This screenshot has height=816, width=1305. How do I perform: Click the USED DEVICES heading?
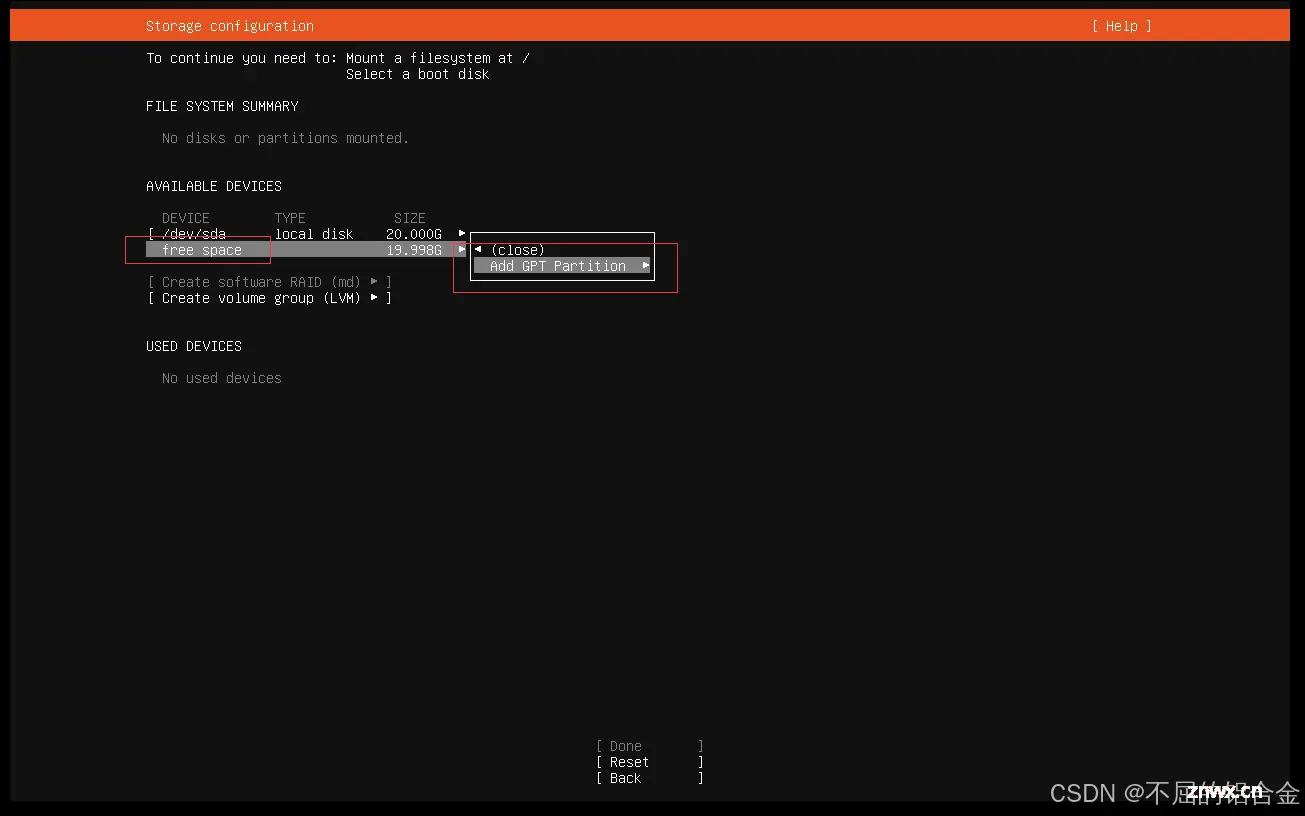[x=194, y=346]
